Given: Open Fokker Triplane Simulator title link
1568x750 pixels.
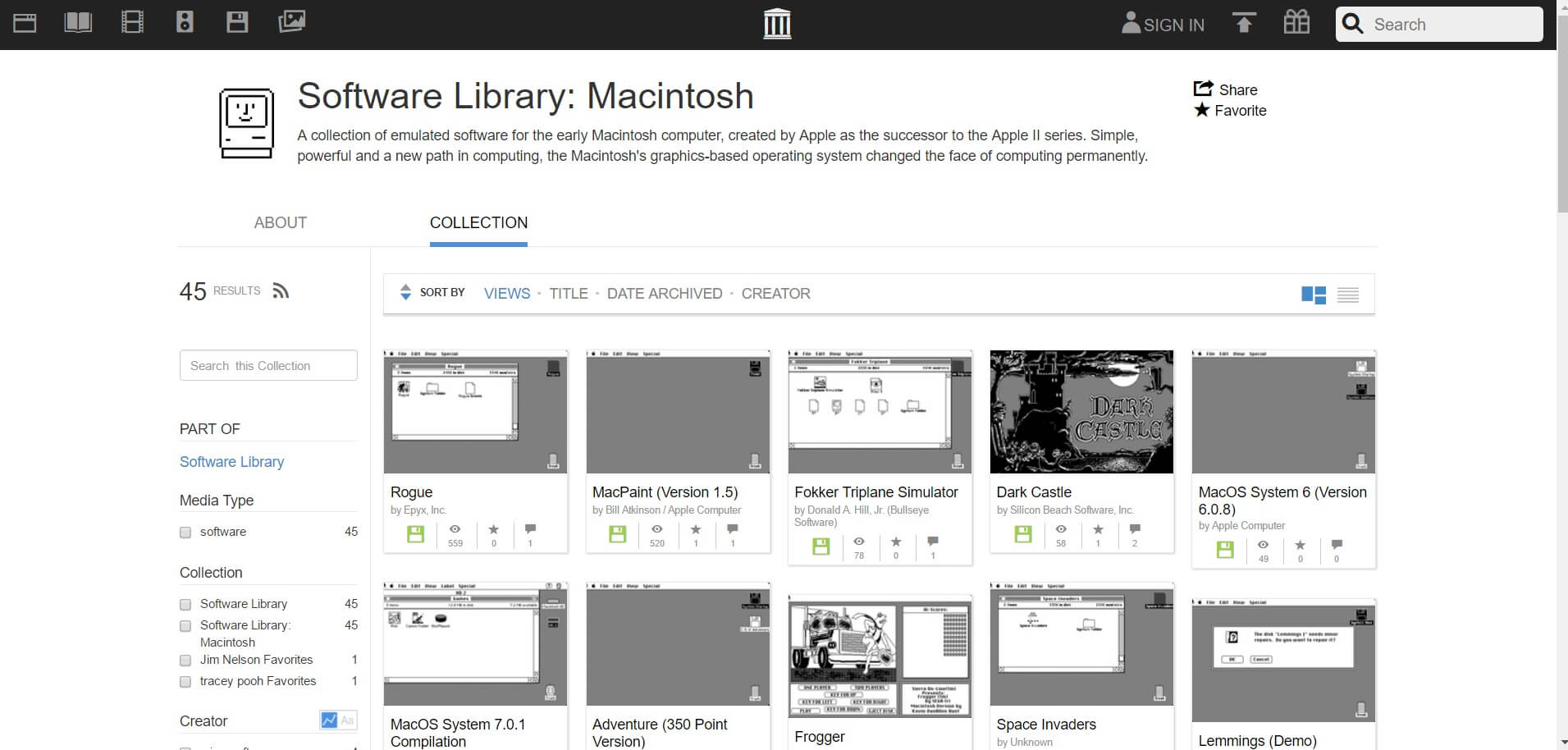Looking at the screenshot, I should pos(876,492).
